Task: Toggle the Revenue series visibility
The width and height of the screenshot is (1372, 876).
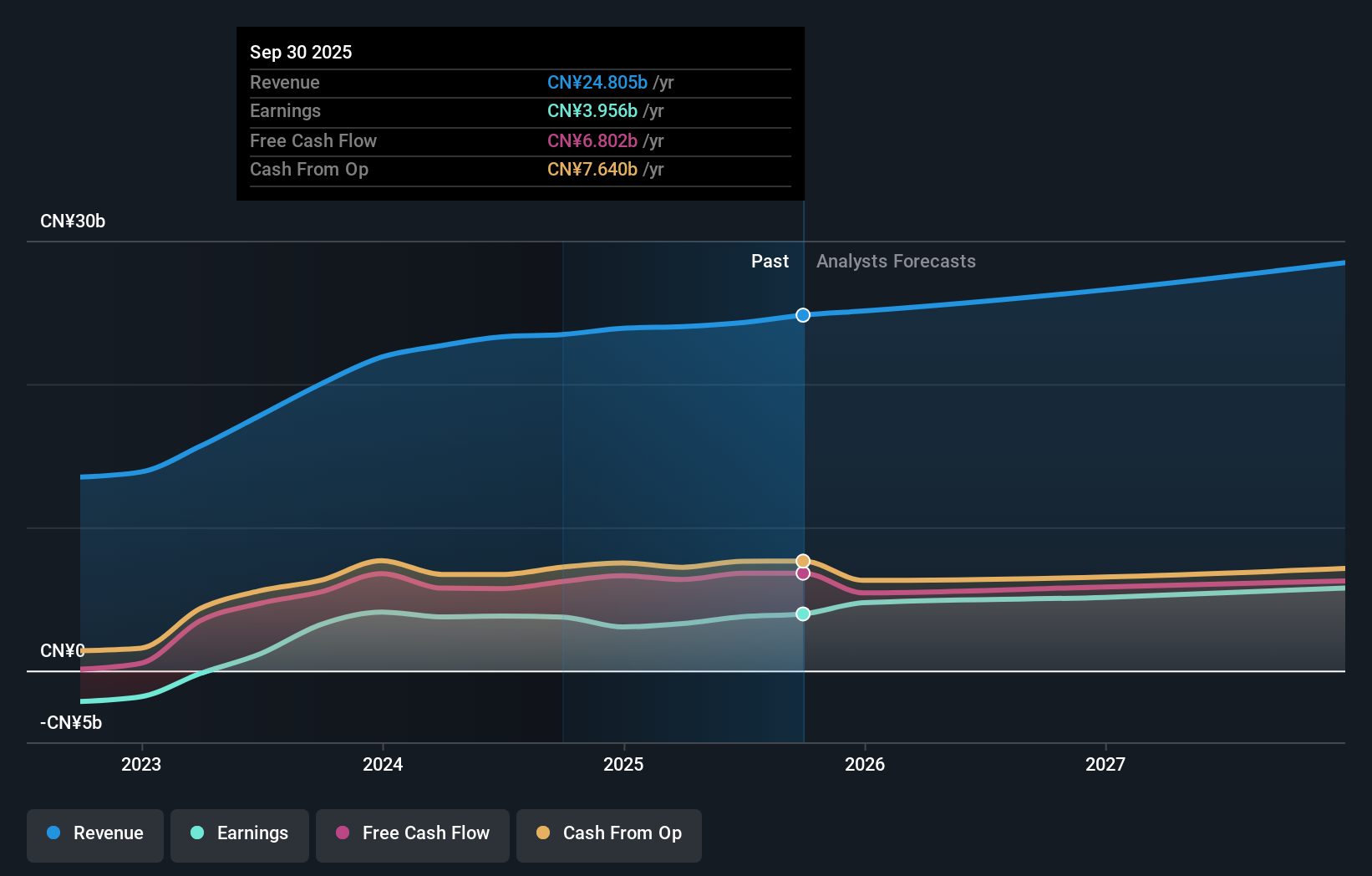Action: 94,834
